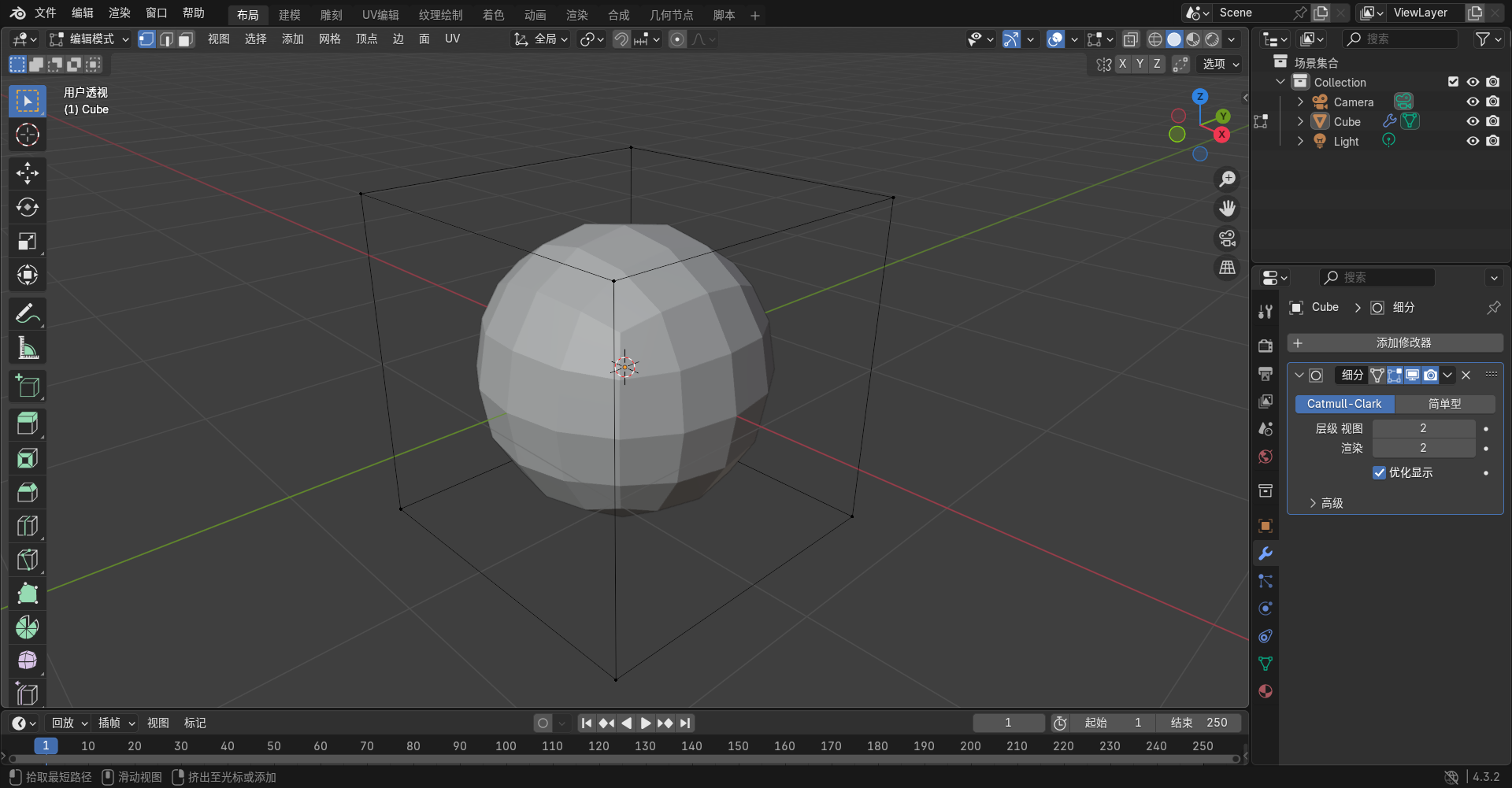Image resolution: width=1512 pixels, height=788 pixels.
Task: Open the 网格 menu
Action: pos(329,39)
